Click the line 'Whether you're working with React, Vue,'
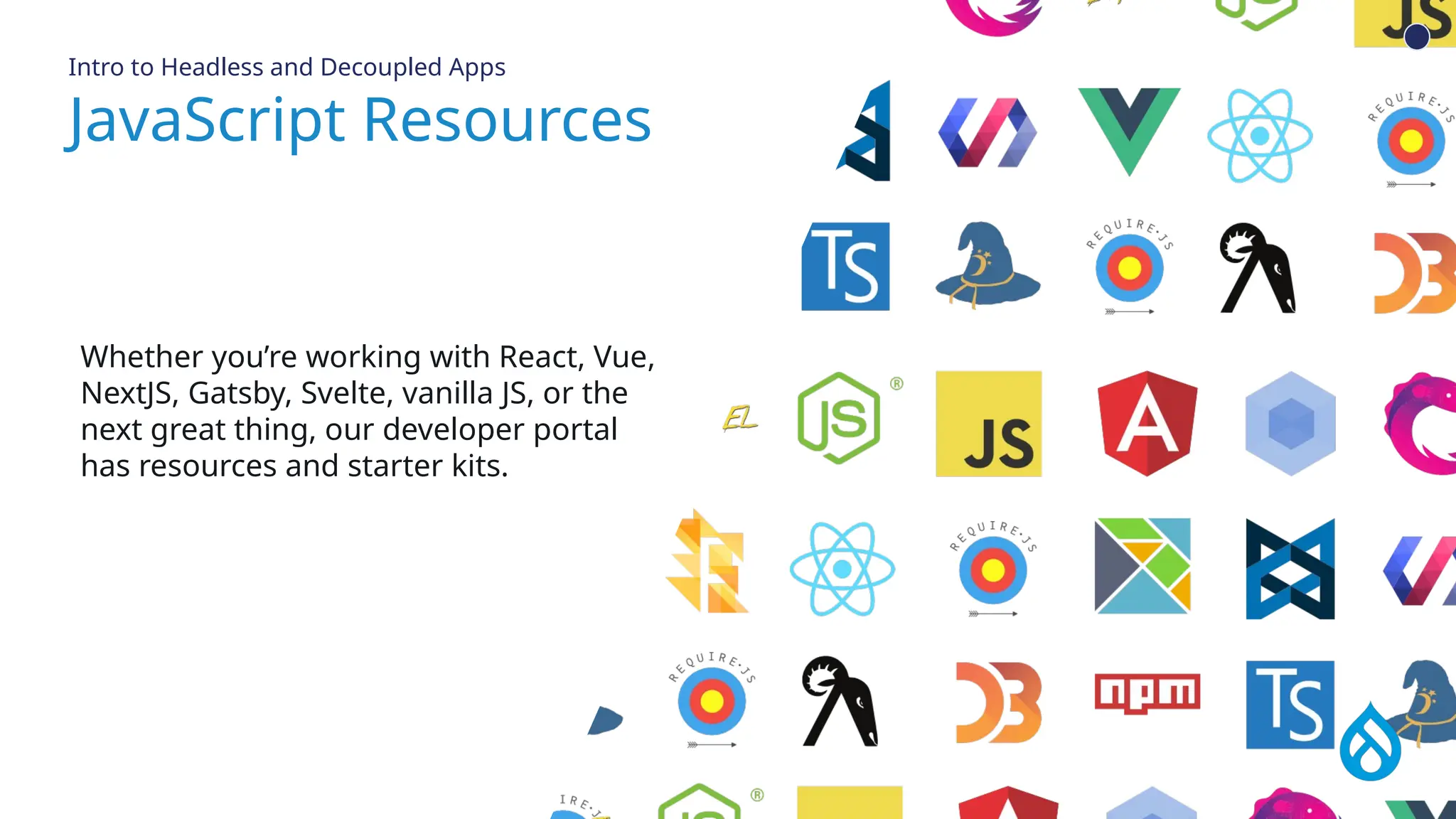 coord(368,356)
